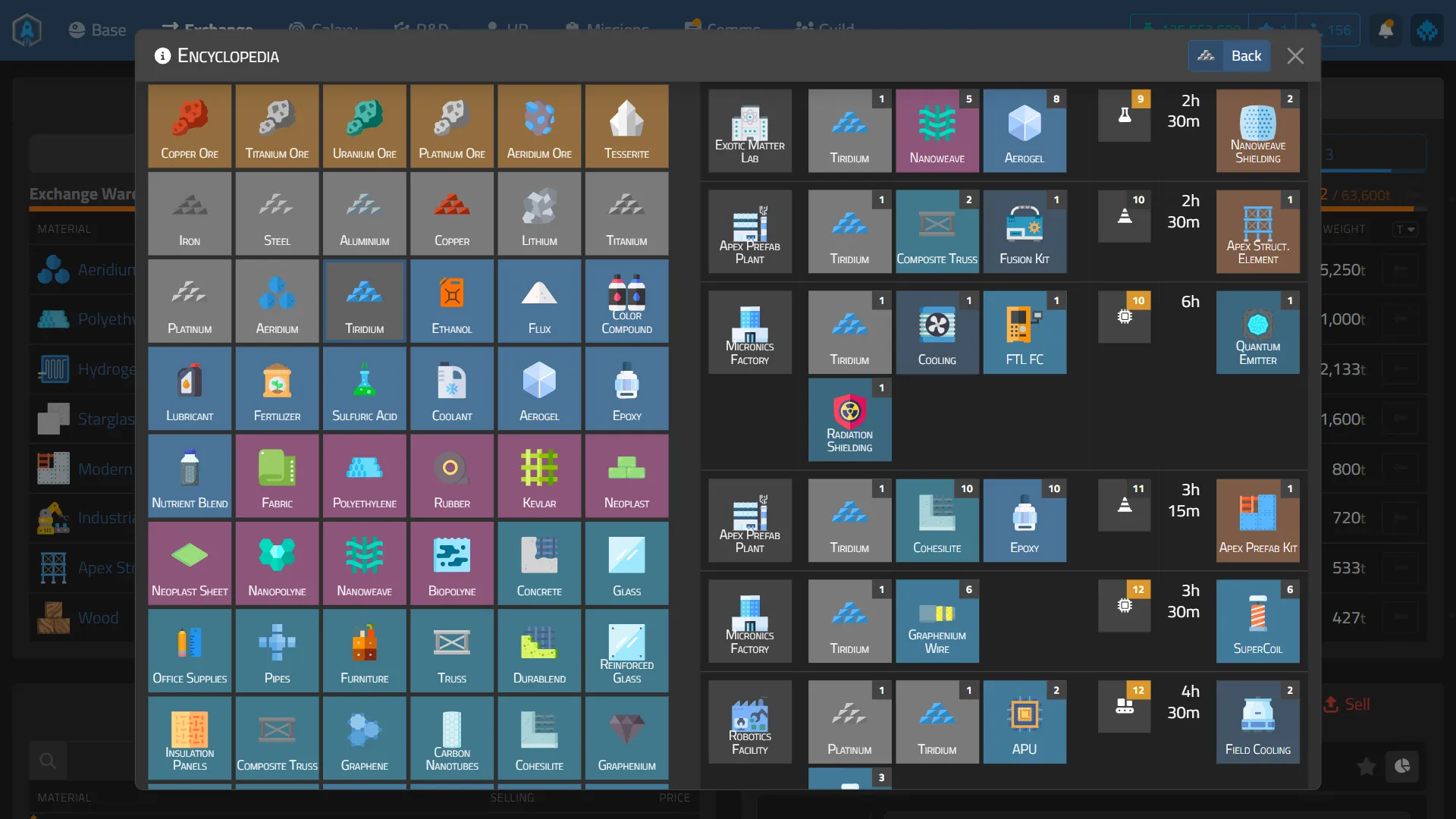Open the APU ingredient tile
1456x819 pixels.
[x=1025, y=721]
